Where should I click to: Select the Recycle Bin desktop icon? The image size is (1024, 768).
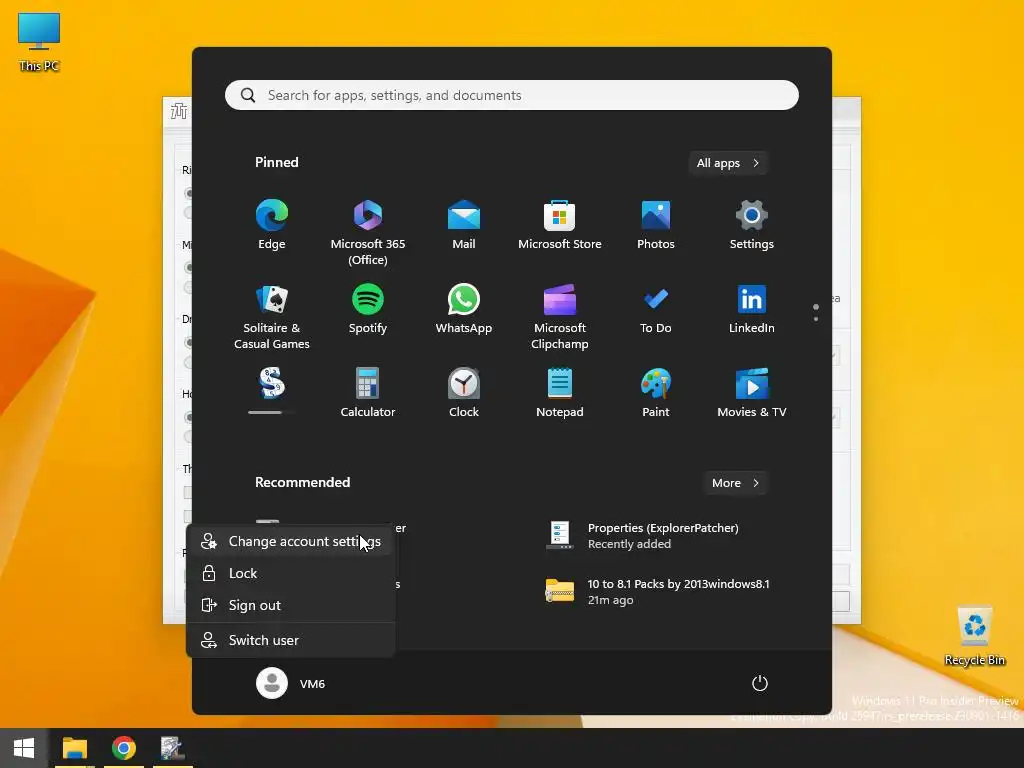tap(974, 636)
